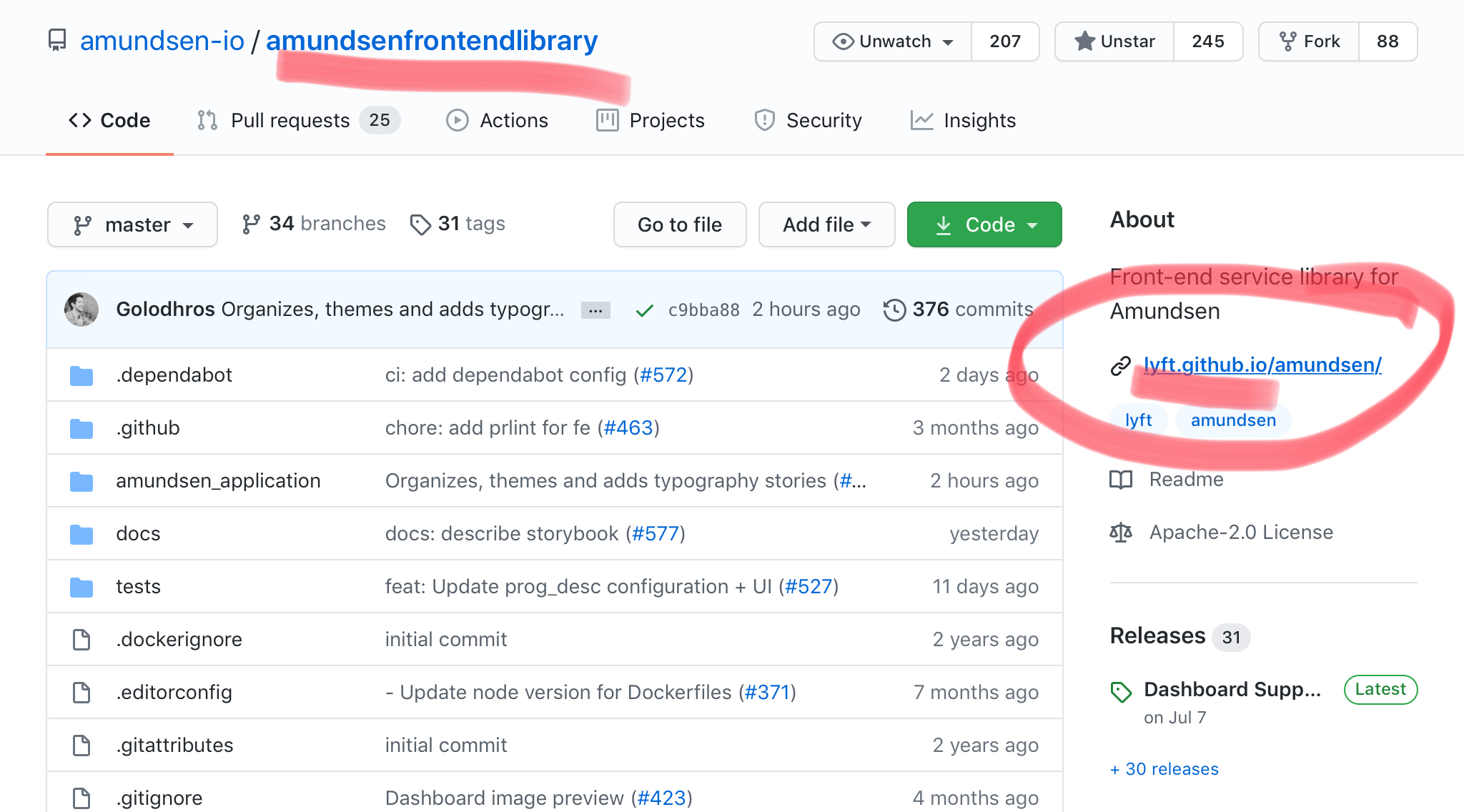
Task: Open the lyft.github.io/amundsen/ website link
Action: point(1262,365)
